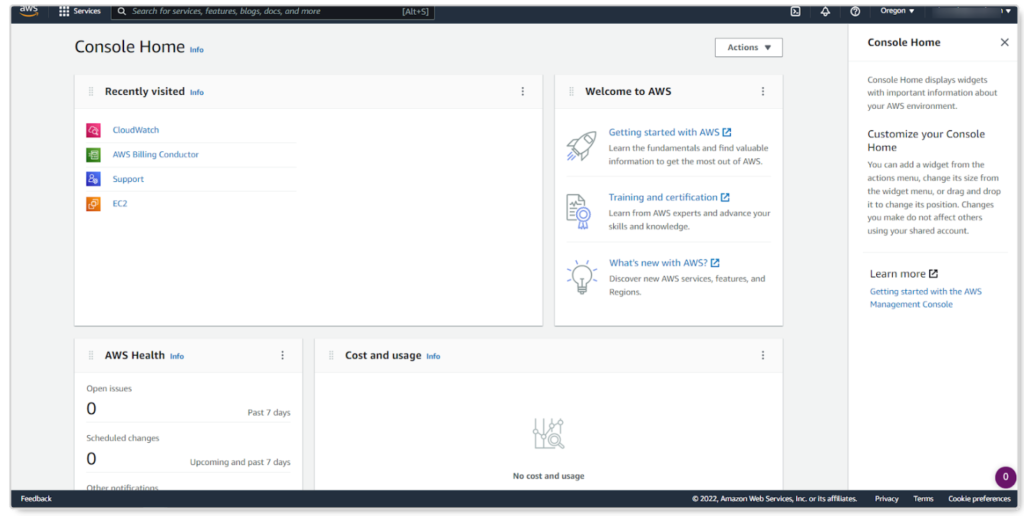Click the EC2 service icon

(x=93, y=204)
